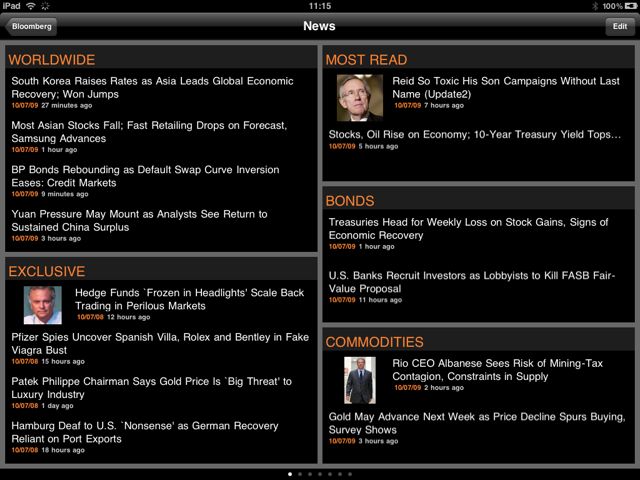This screenshot has width=640, height=480.
Task: Tap the 11:15 clock in status bar
Action: coord(320,6)
